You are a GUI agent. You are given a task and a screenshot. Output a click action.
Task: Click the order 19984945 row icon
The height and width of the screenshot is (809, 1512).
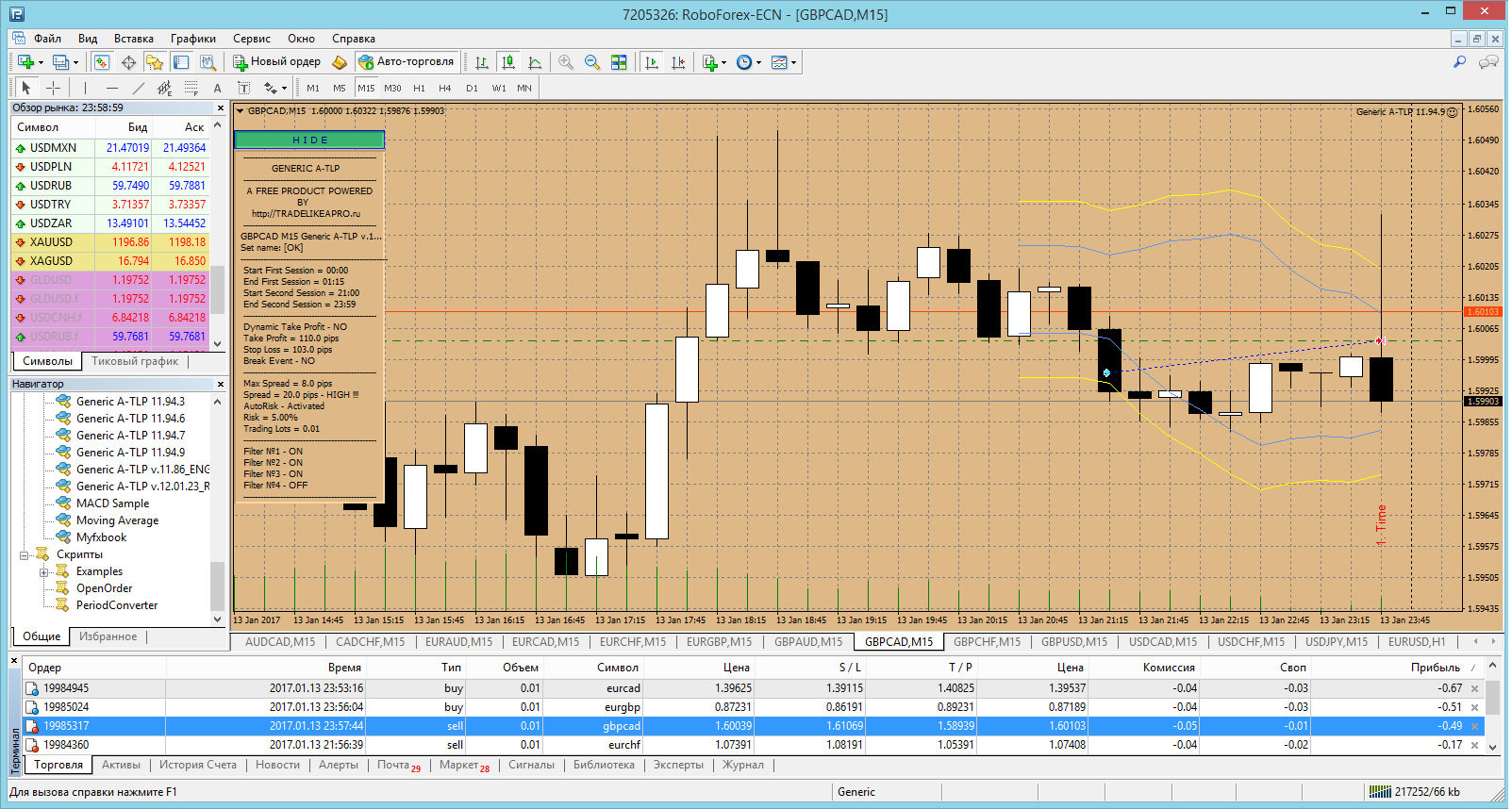coord(32,688)
